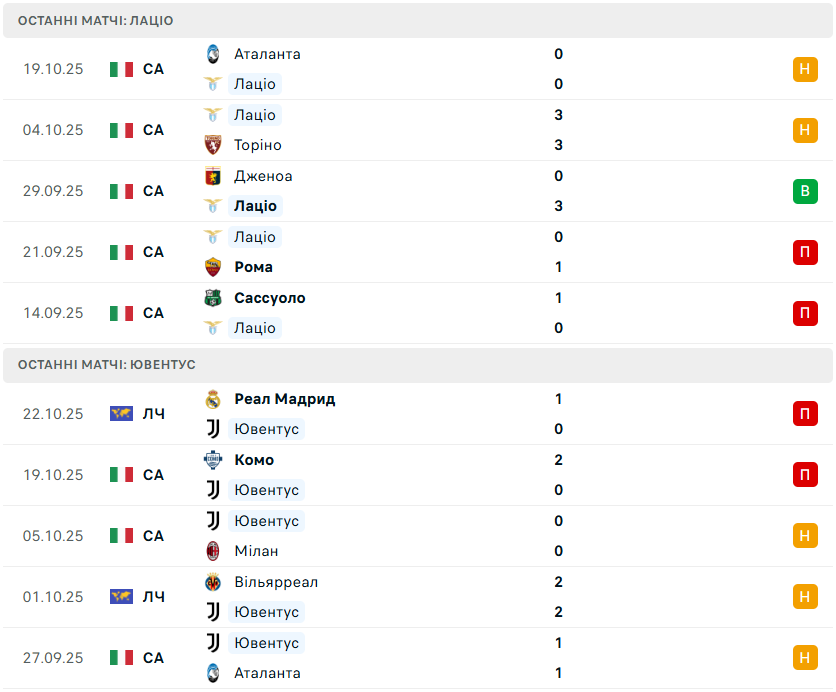Click the 29.09.25 match date
836x692 pixels.
click(53, 191)
